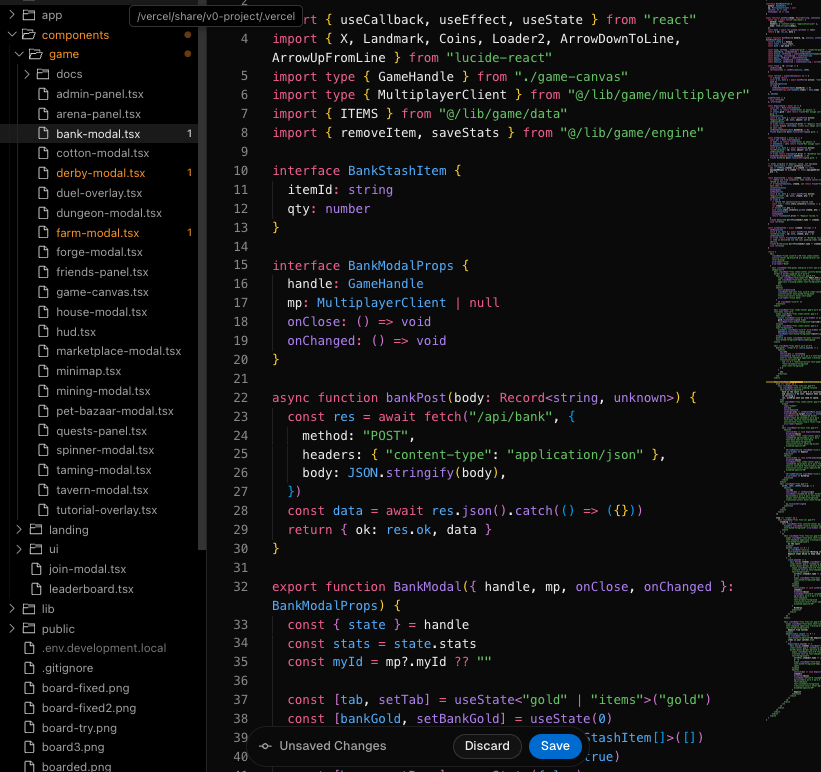Click the game folder icon

pos(36,54)
